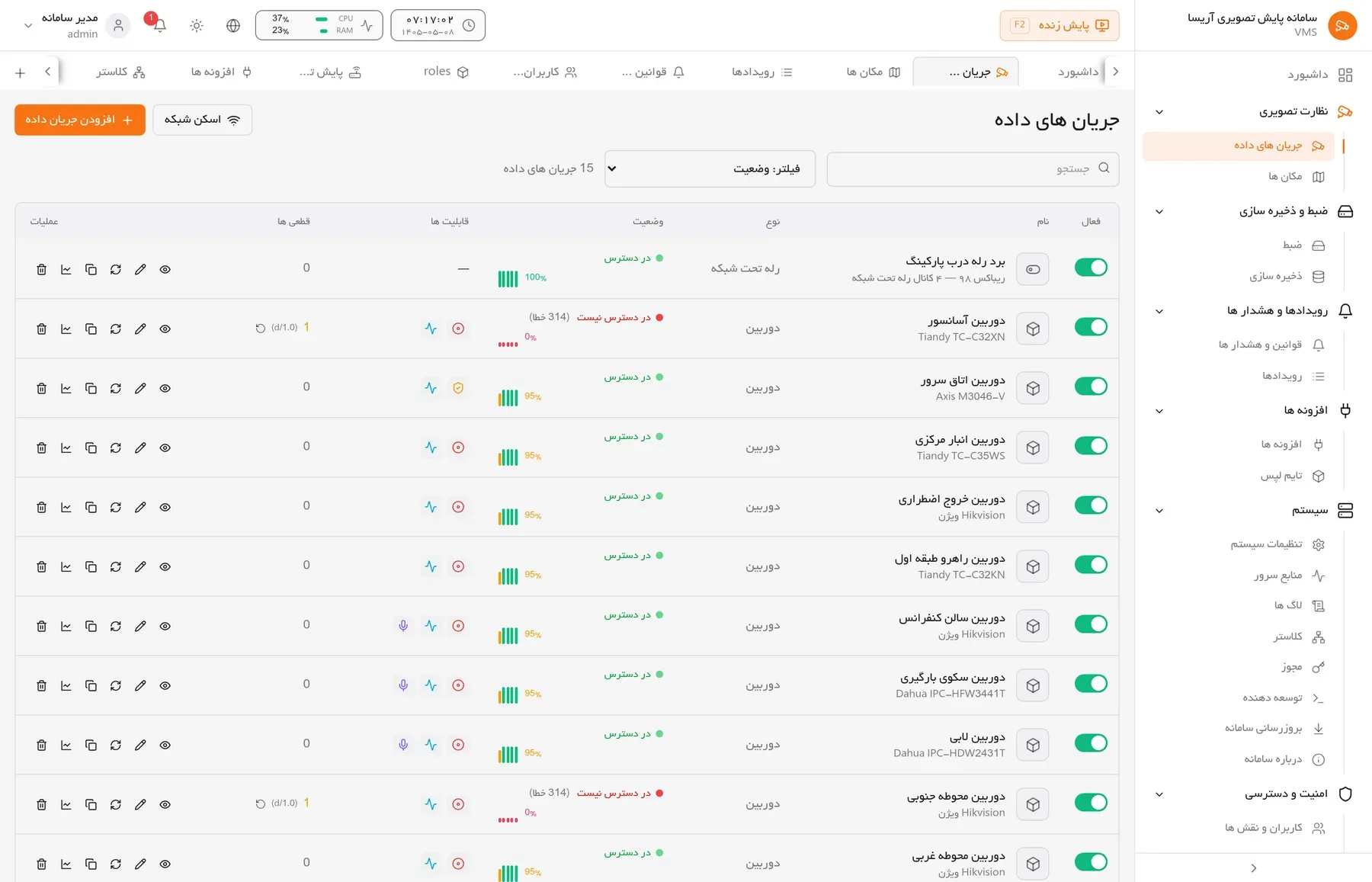
Task: Open the user profile avatar
Action: coord(118,25)
